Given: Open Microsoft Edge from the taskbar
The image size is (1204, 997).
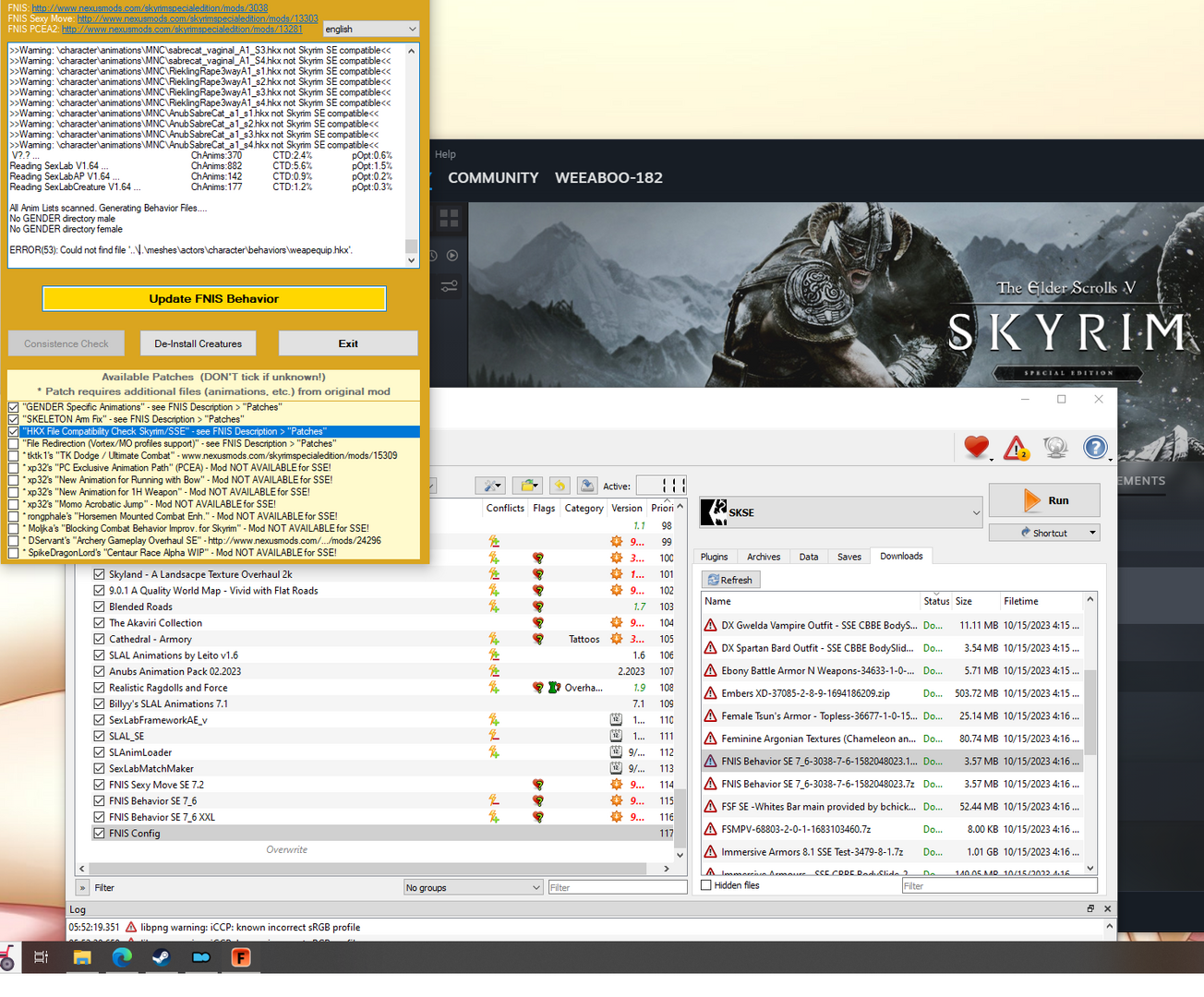Looking at the screenshot, I should click(x=122, y=957).
